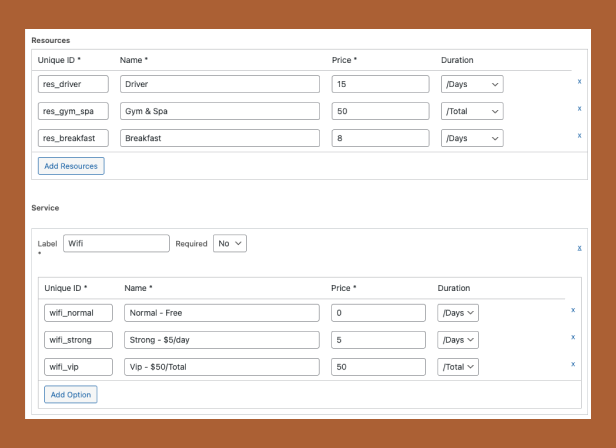Delete the Breakfast resource row
Image resolution: width=616 pixels, height=448 pixels.
(x=579, y=135)
